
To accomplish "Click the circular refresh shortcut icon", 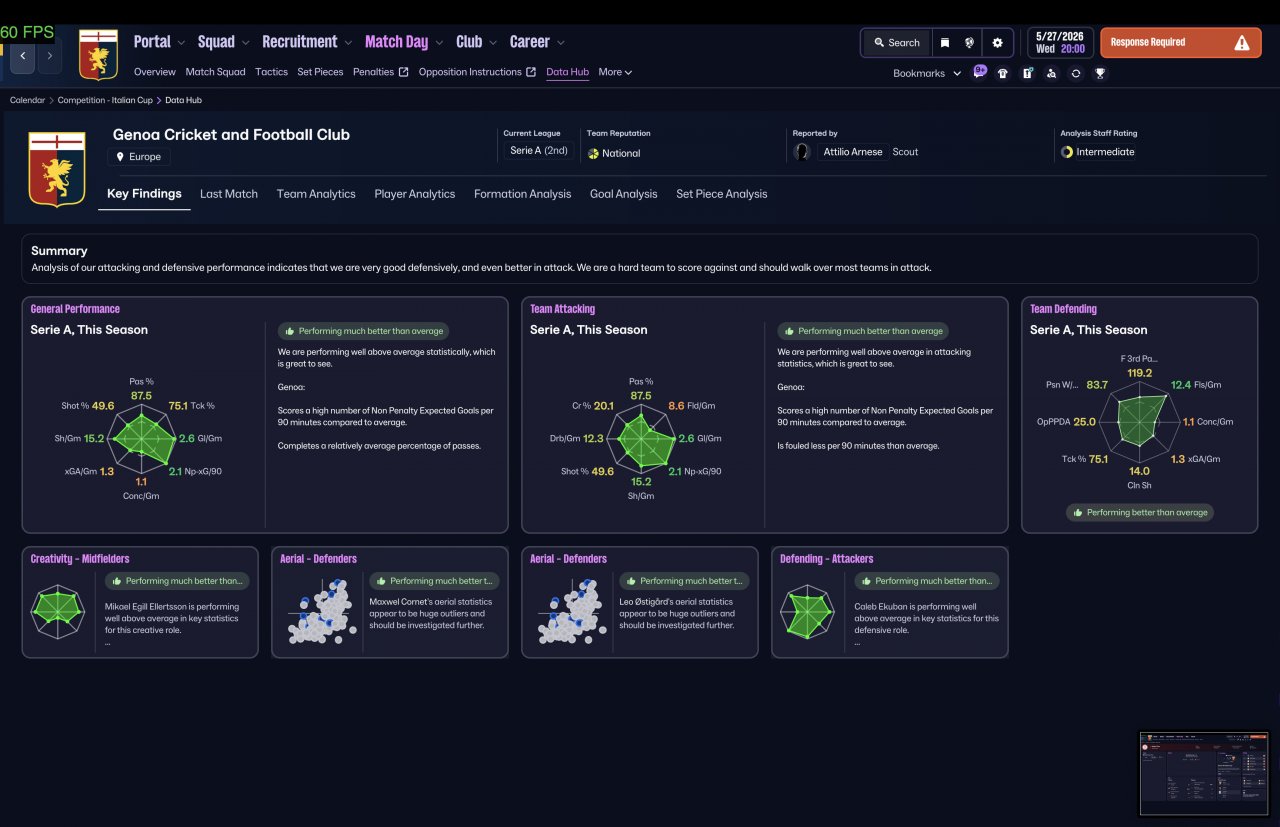I will click(x=1075, y=73).
